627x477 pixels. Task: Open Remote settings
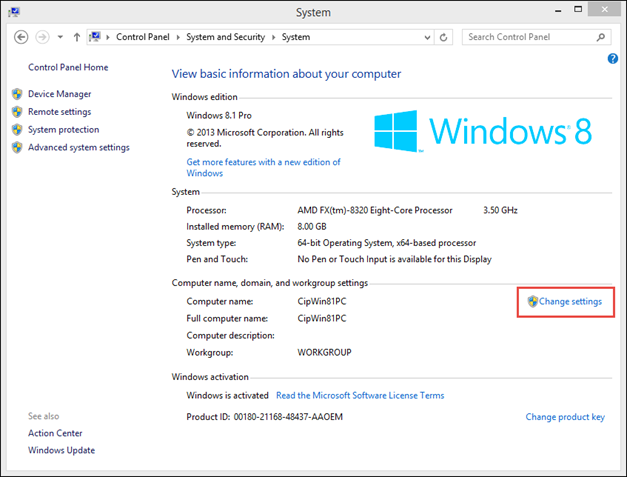pyautogui.click(x=60, y=112)
